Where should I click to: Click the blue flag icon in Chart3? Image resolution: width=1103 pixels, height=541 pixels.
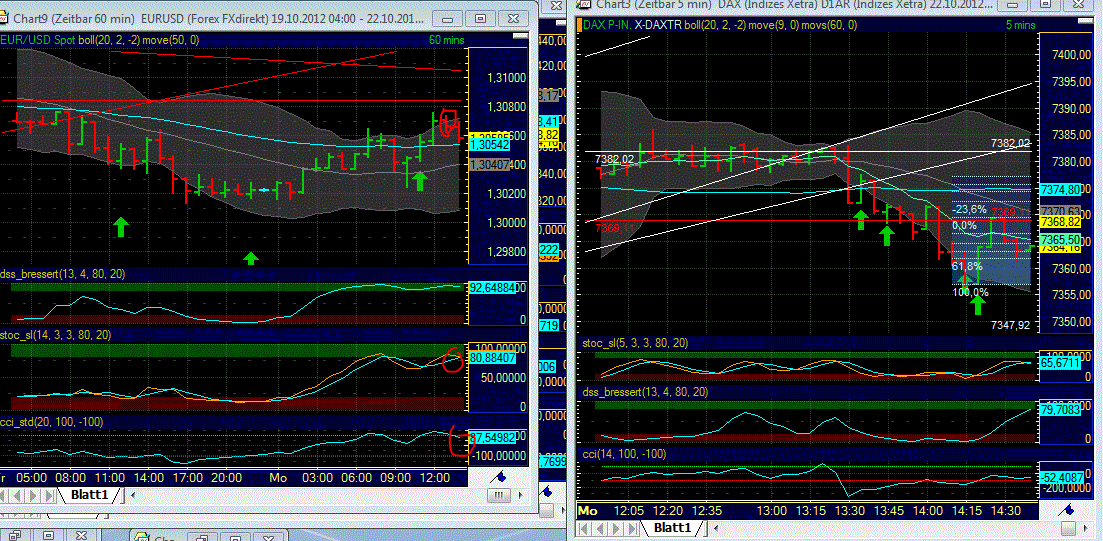coord(1067,510)
